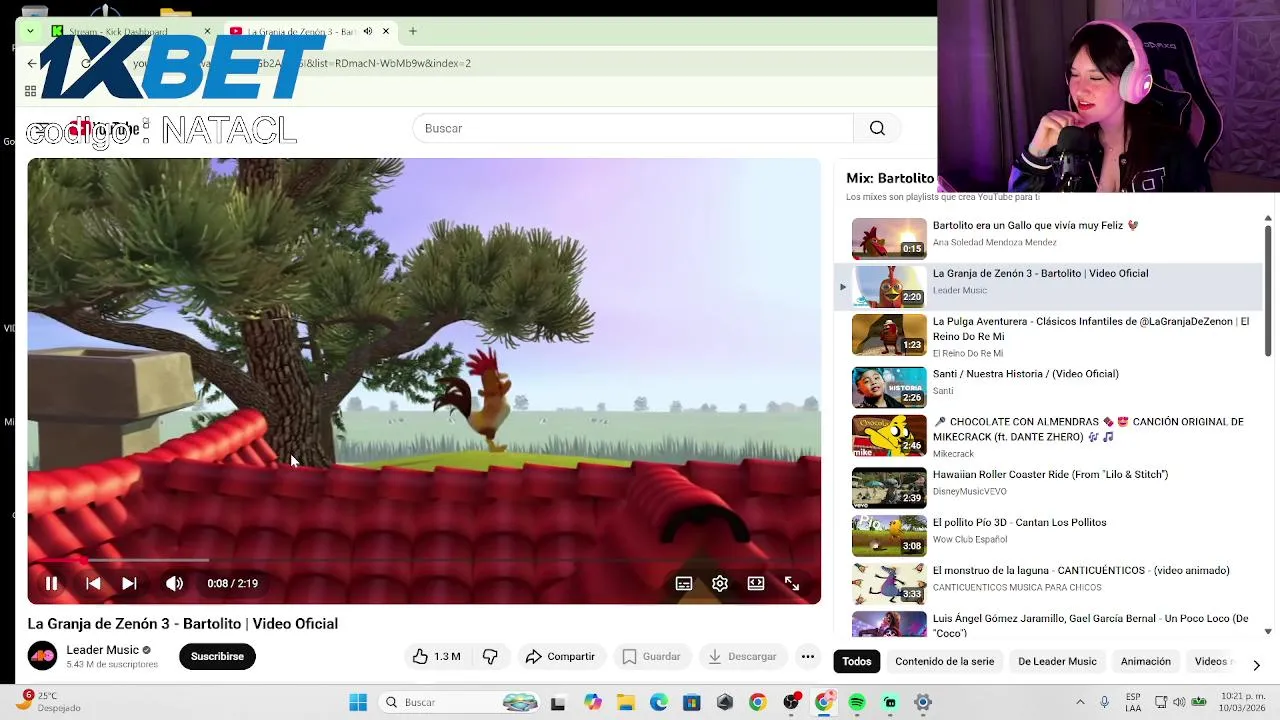
Task: Switch to Stream - Kick Dashboard tab
Action: point(118,31)
